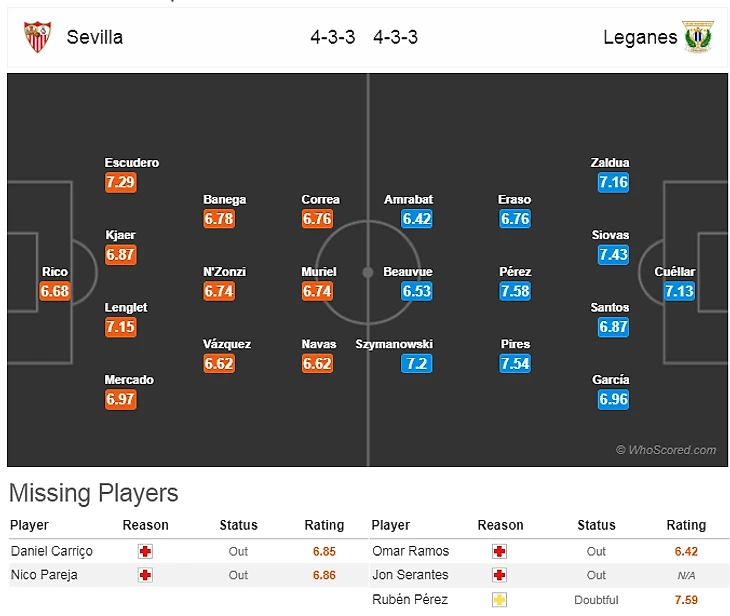Click Siovas's 7.43 rating badge
The width and height of the screenshot is (730, 616).
point(613,255)
